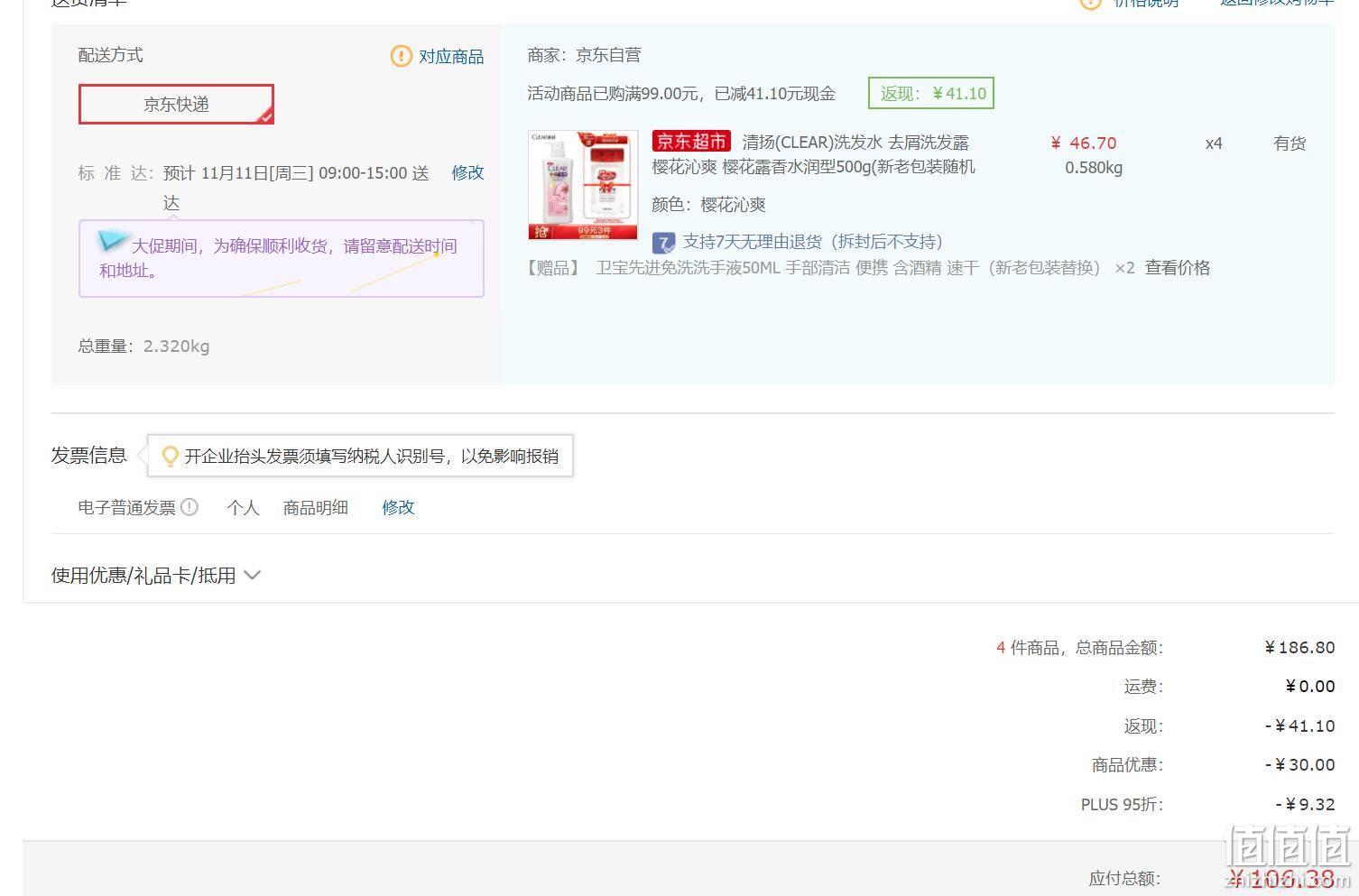
Task: Click 修改 for invoice information
Action: click(x=398, y=507)
